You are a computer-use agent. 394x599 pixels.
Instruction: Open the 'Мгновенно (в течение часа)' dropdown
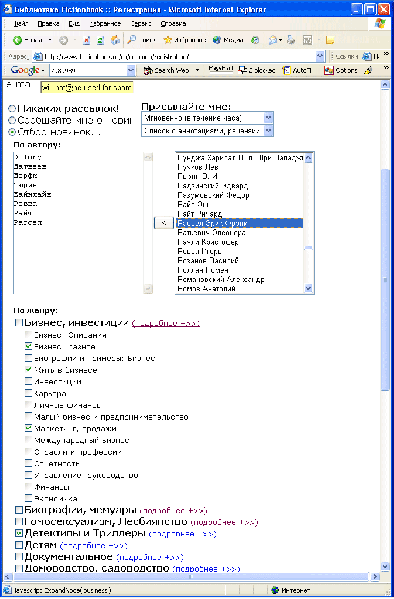pyautogui.click(x=269, y=118)
